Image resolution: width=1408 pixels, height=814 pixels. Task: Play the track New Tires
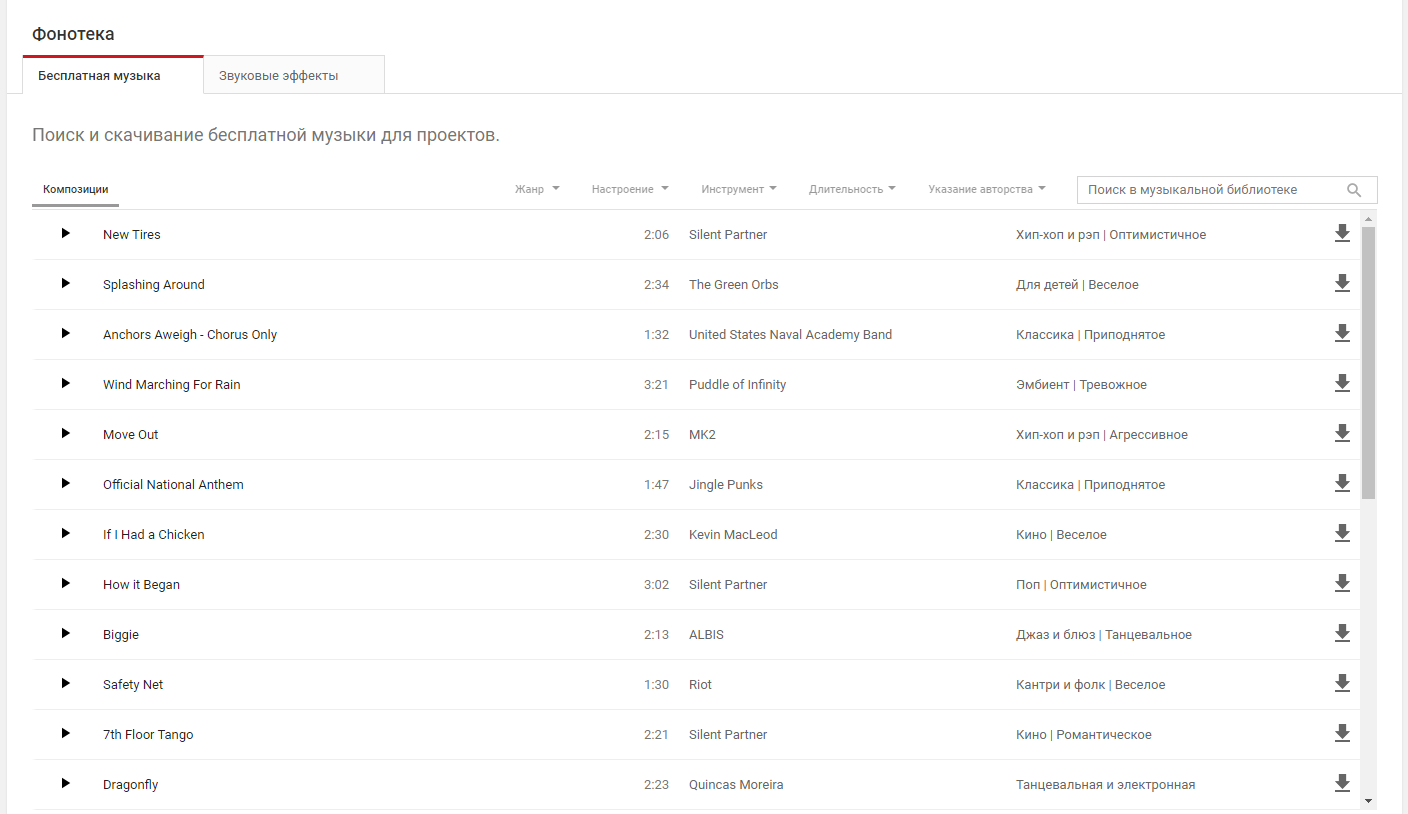click(66, 233)
